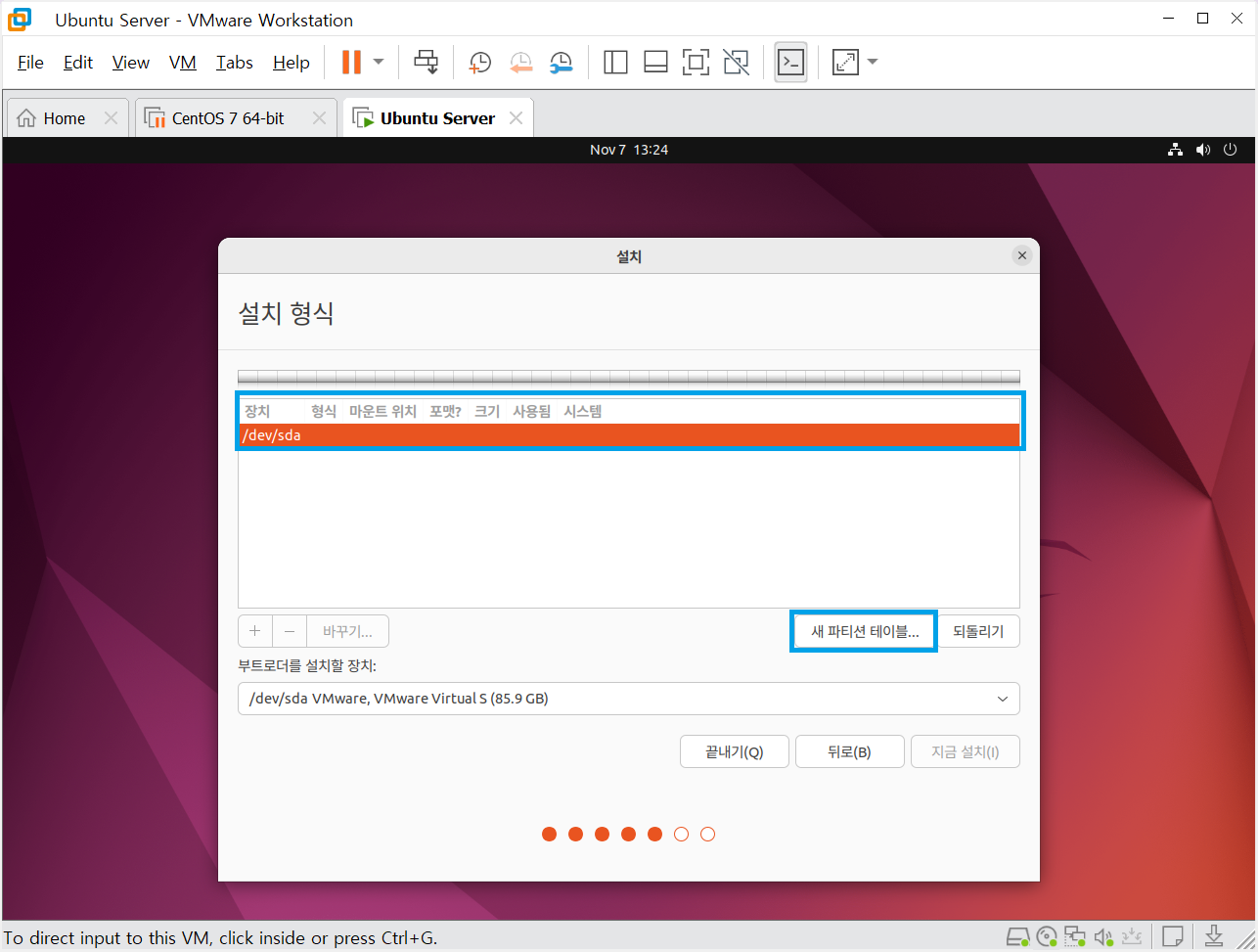This screenshot has width=1258, height=952.
Task: Click the CD/DVD drive status icon
Action: (x=1047, y=936)
